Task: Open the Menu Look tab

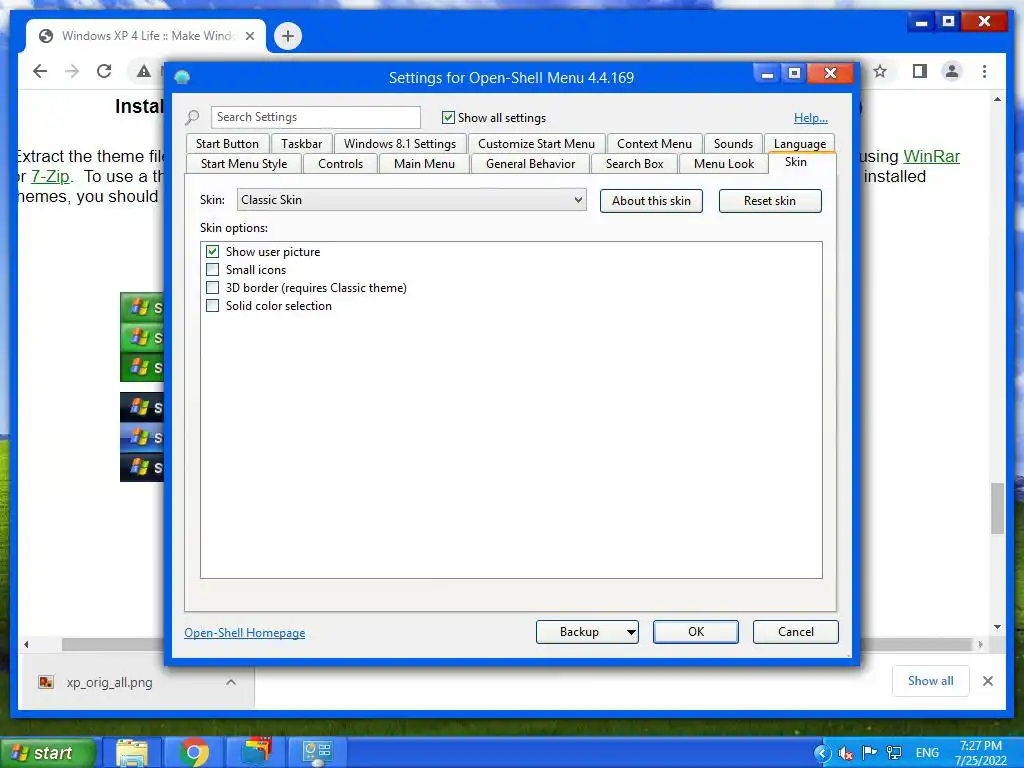Action: [x=724, y=164]
